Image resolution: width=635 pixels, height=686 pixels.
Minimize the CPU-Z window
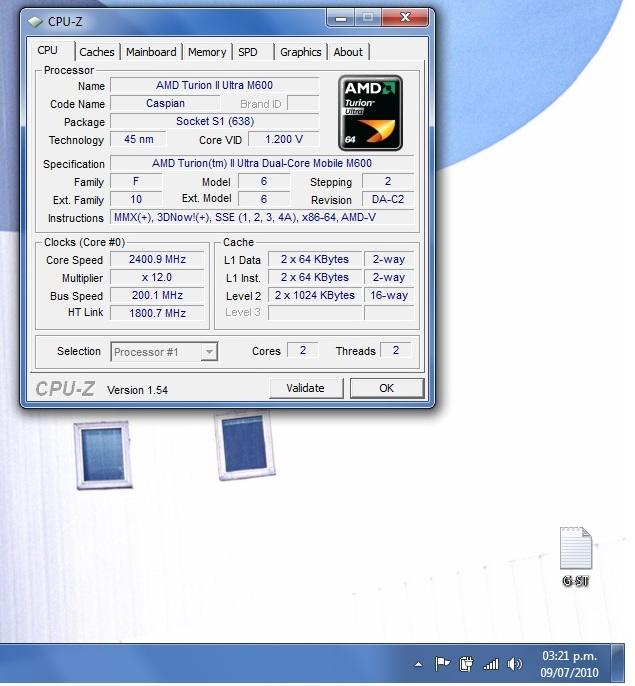pyautogui.click(x=340, y=18)
